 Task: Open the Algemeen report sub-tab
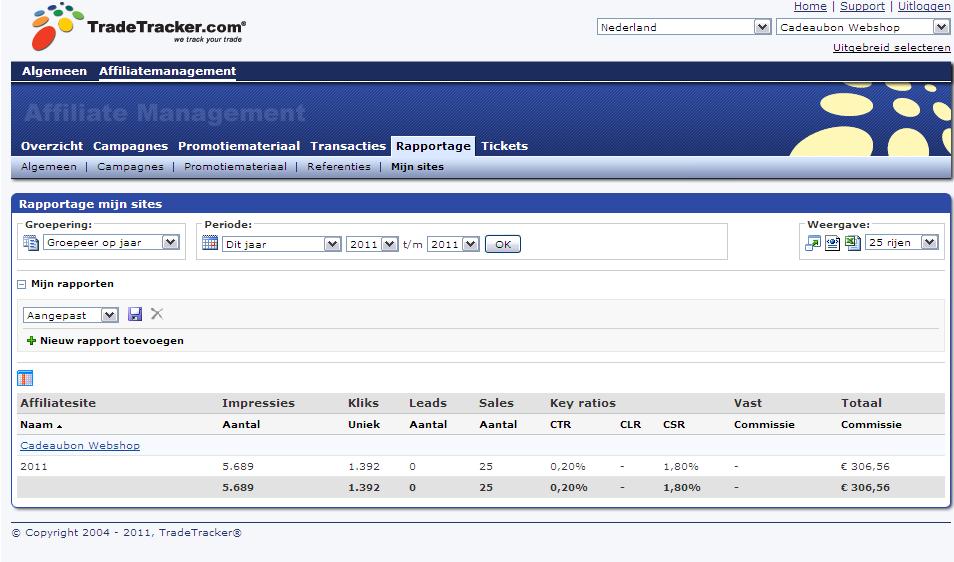[49, 167]
